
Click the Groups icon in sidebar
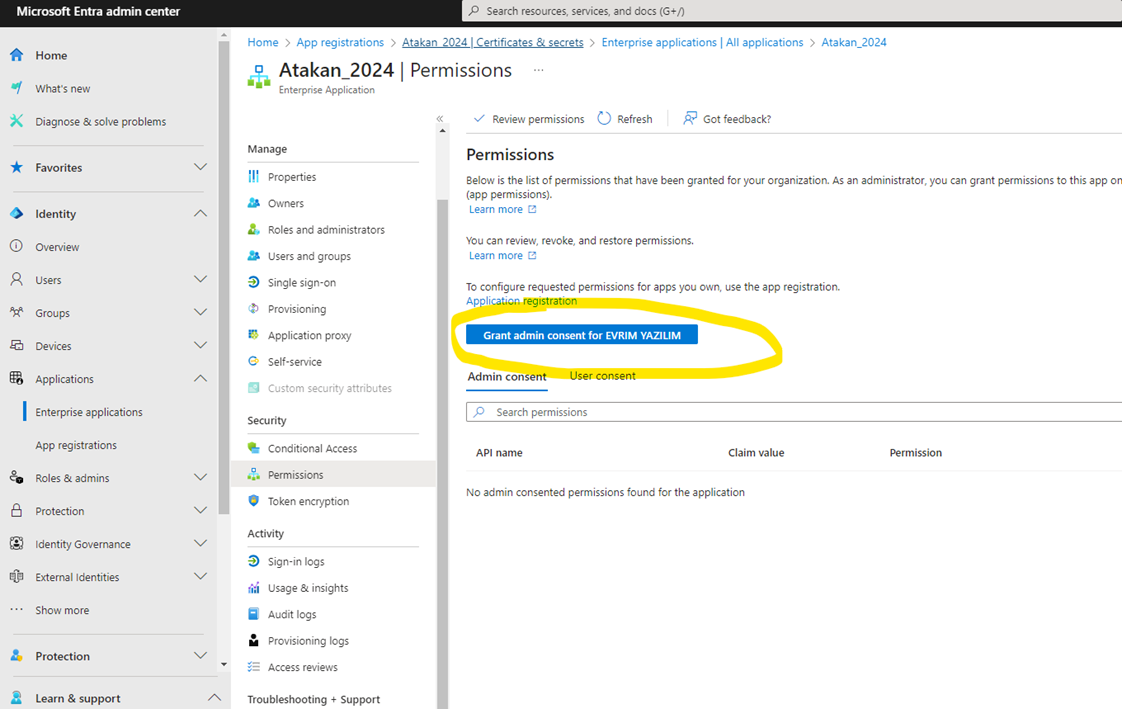tap(16, 313)
